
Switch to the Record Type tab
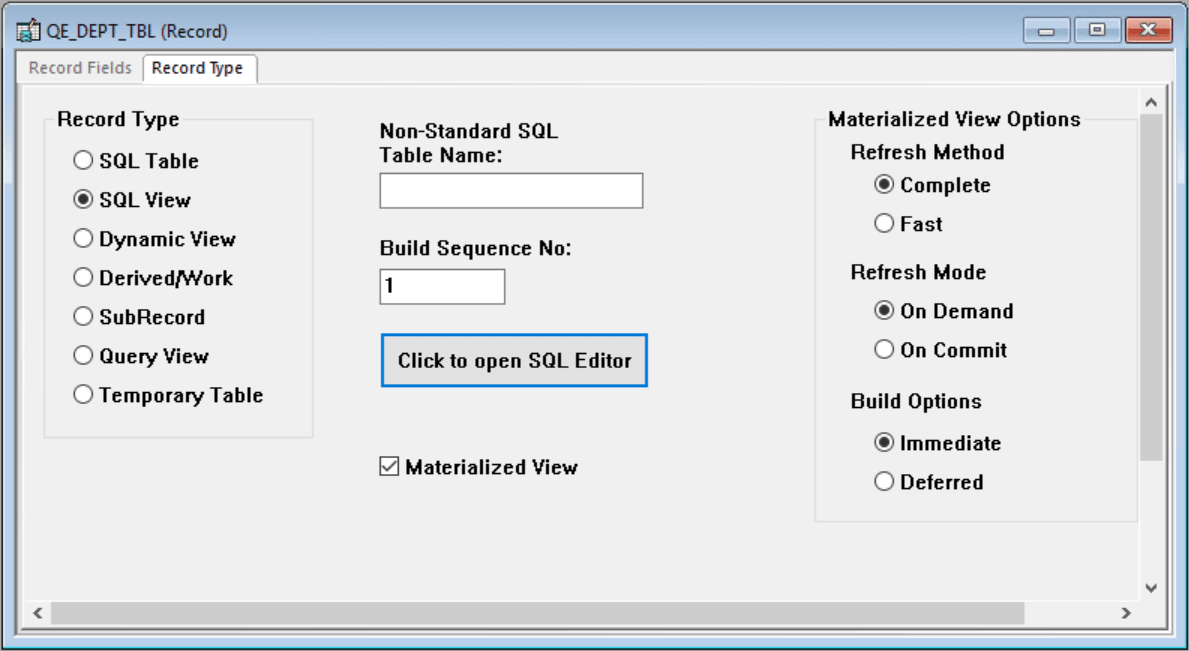[199, 68]
